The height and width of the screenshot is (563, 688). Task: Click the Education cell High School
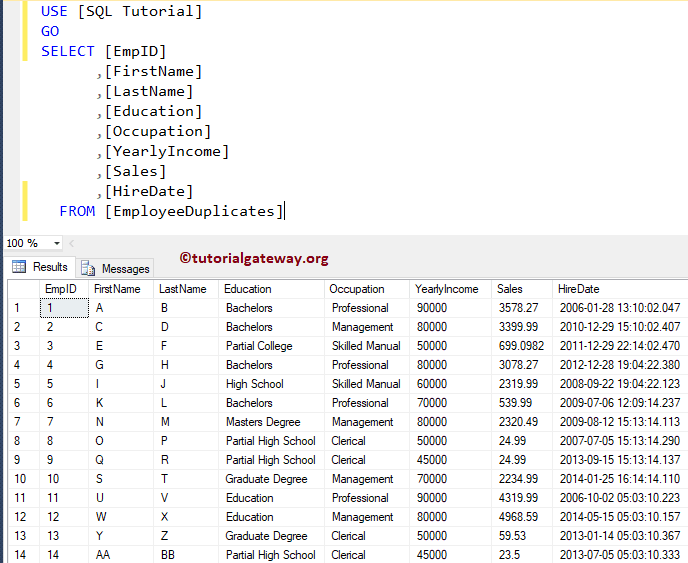click(272, 384)
